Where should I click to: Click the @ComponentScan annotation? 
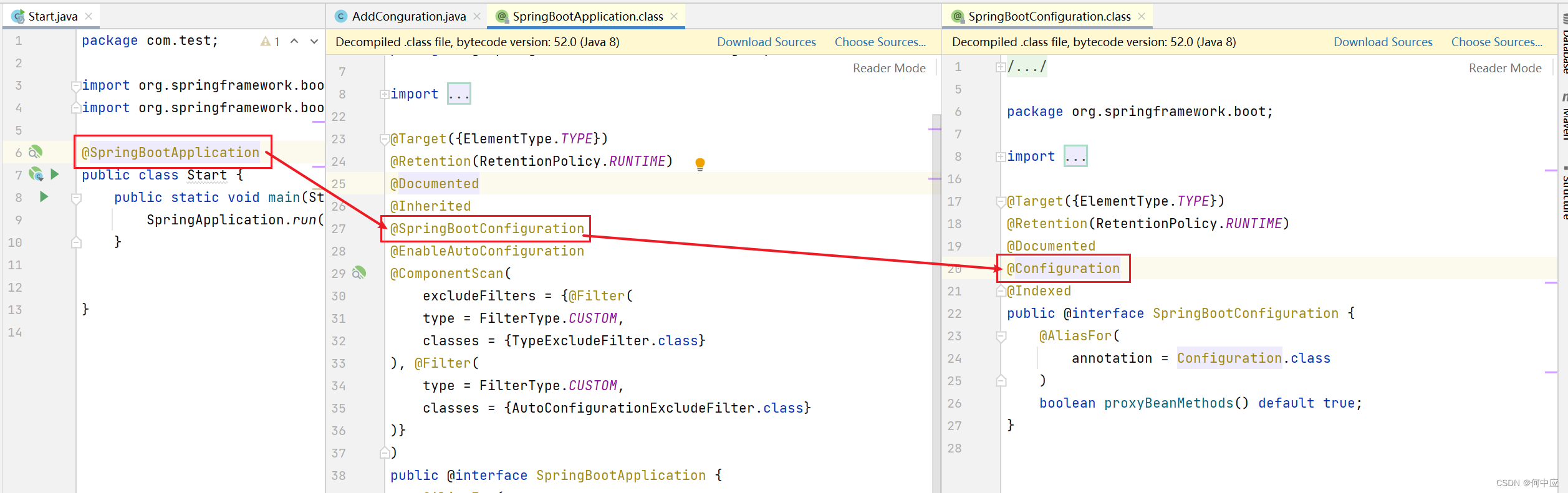pos(446,273)
